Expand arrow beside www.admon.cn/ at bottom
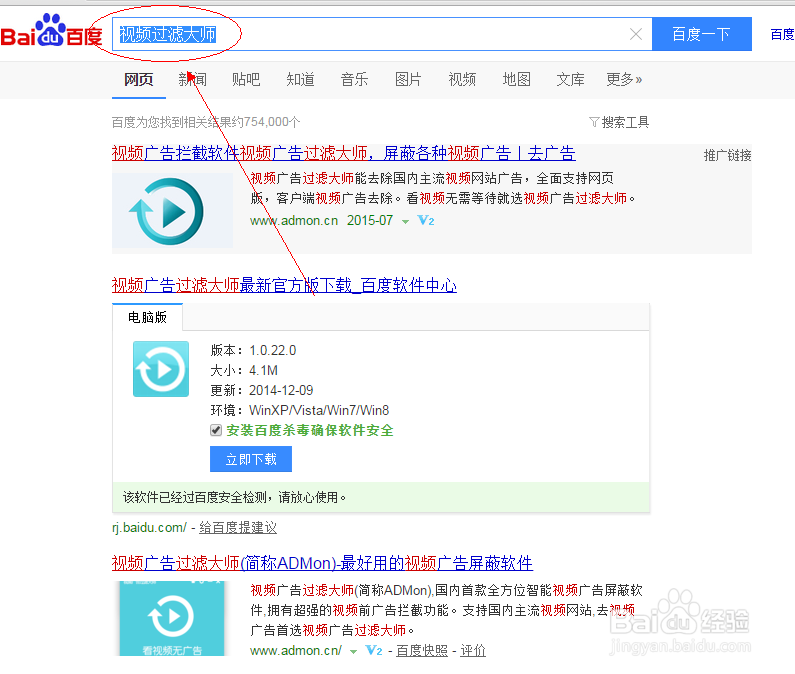The width and height of the screenshot is (795, 674). click(353, 652)
